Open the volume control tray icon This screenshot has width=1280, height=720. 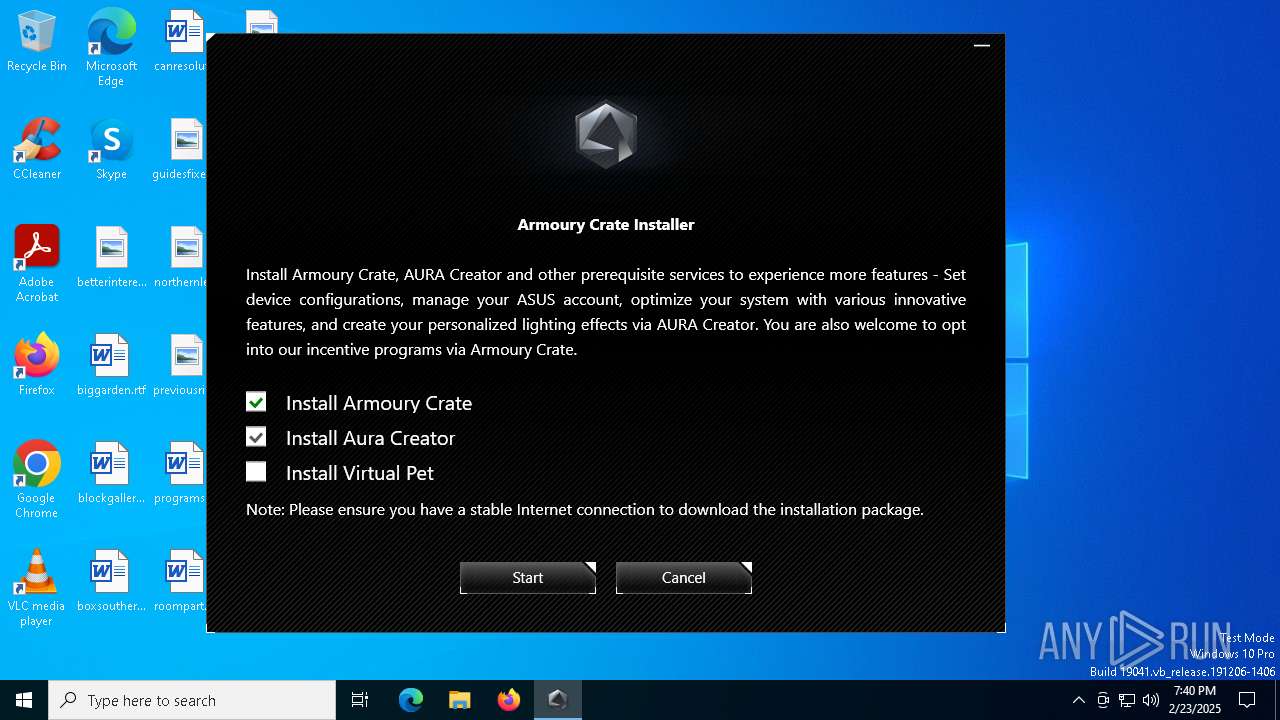tap(1151, 700)
